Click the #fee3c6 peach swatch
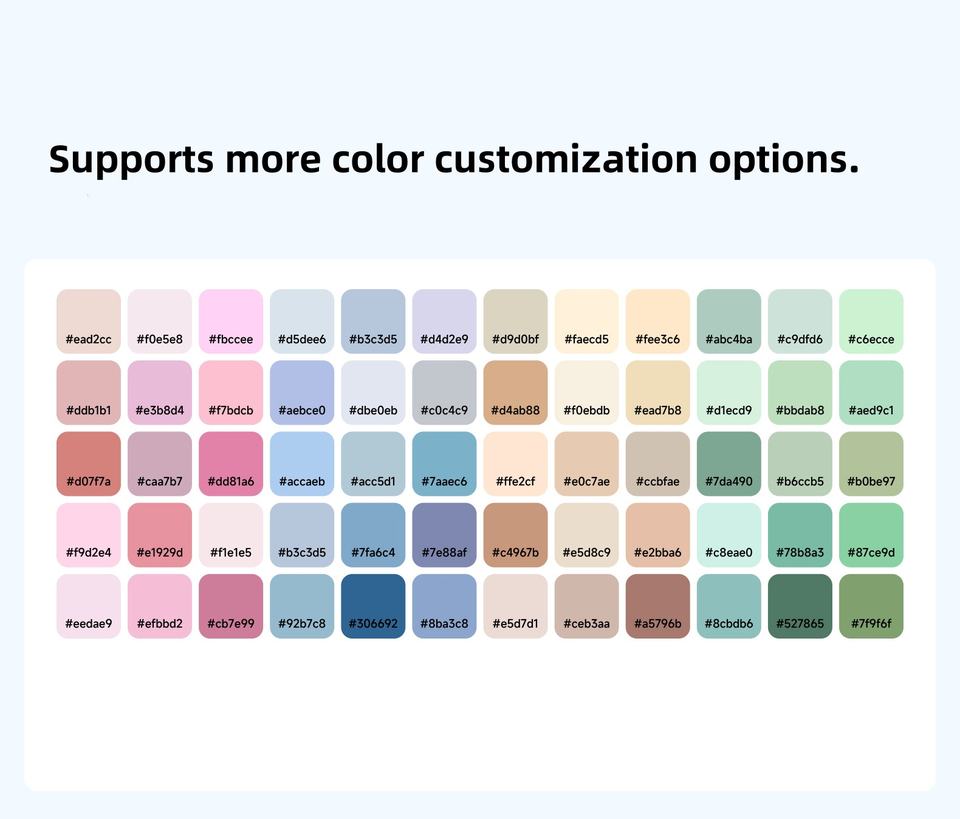Image resolution: width=960 pixels, height=819 pixels. pyautogui.click(x=657, y=321)
